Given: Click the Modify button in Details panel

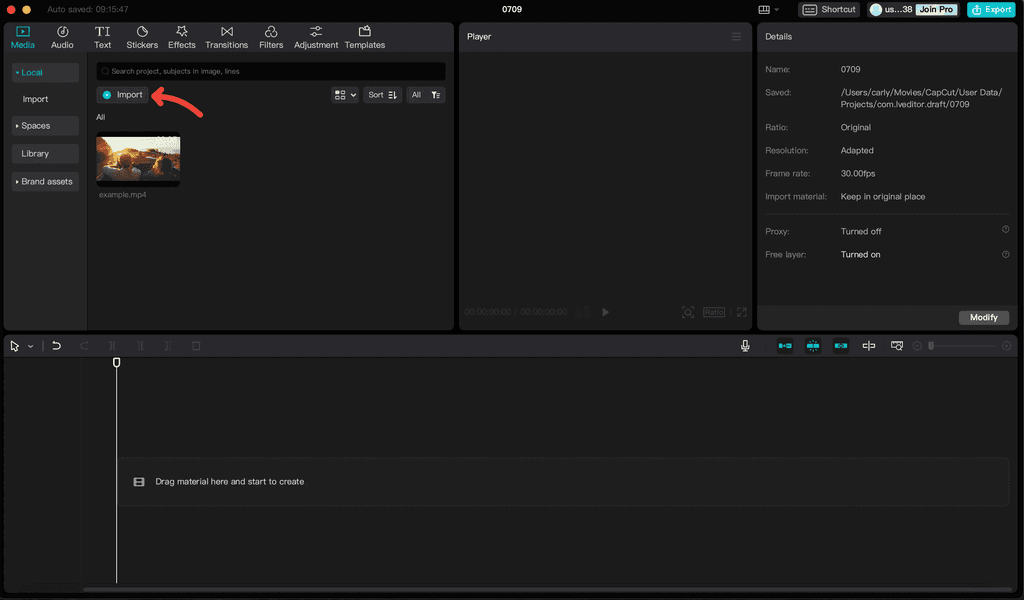Looking at the screenshot, I should click(983, 317).
